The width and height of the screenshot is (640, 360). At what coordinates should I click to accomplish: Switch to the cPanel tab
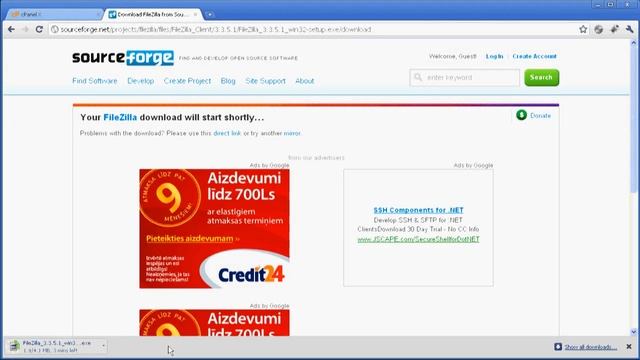[x=54, y=14]
